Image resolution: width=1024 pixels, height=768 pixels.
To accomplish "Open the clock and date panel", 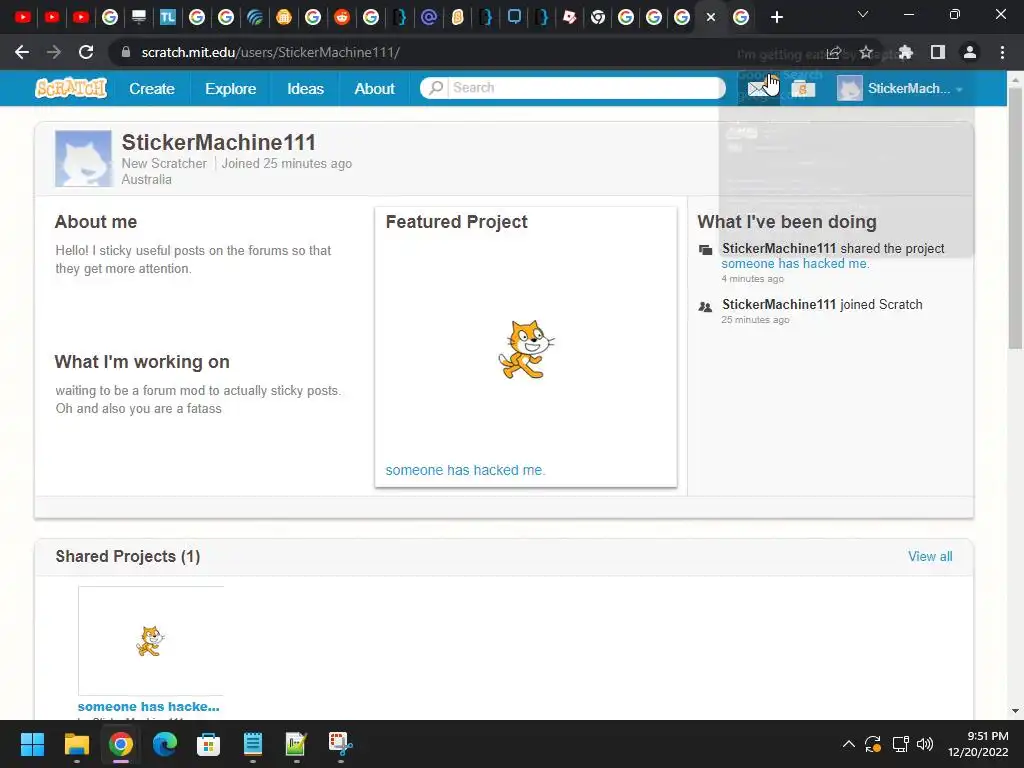I will click(978, 744).
